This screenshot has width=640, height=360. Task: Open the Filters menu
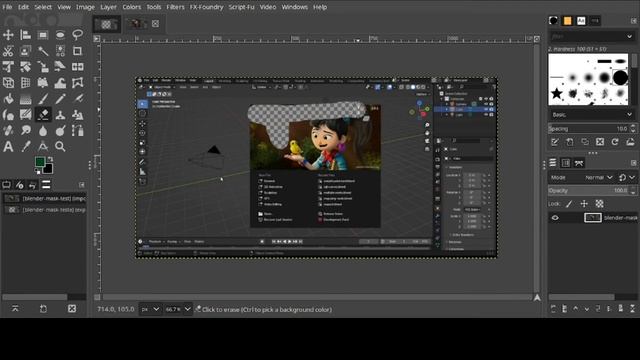[175, 7]
